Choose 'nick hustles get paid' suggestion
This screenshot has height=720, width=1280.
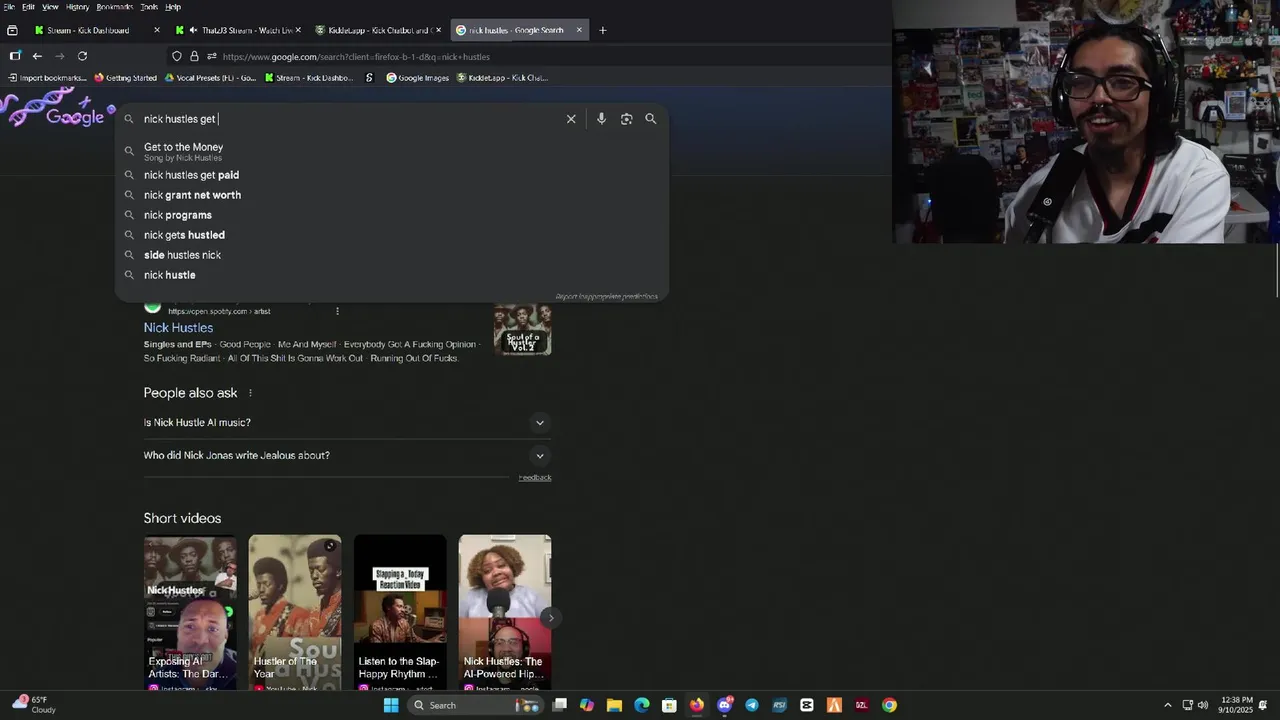(x=392, y=175)
